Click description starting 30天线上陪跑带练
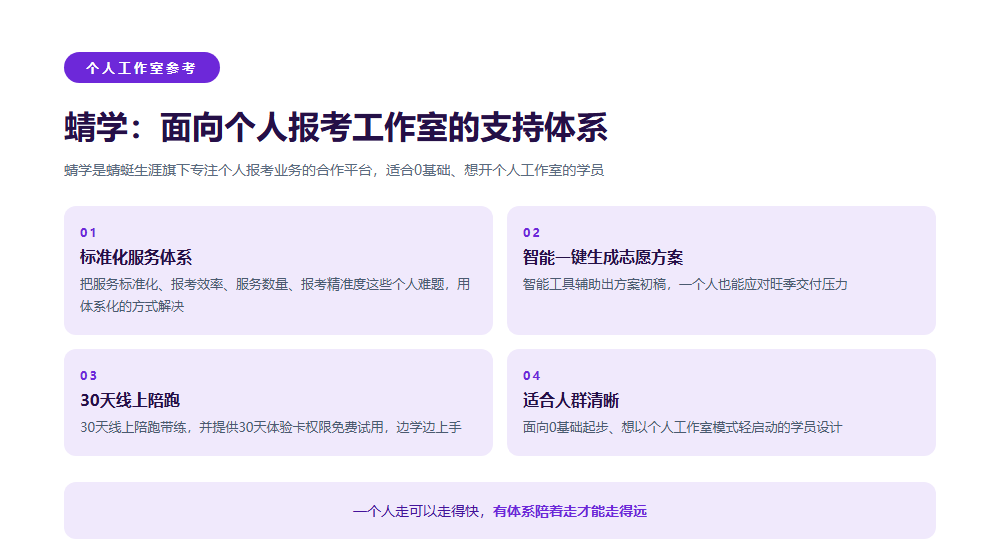Image resolution: width=1000 pixels, height=546 pixels. (x=270, y=427)
